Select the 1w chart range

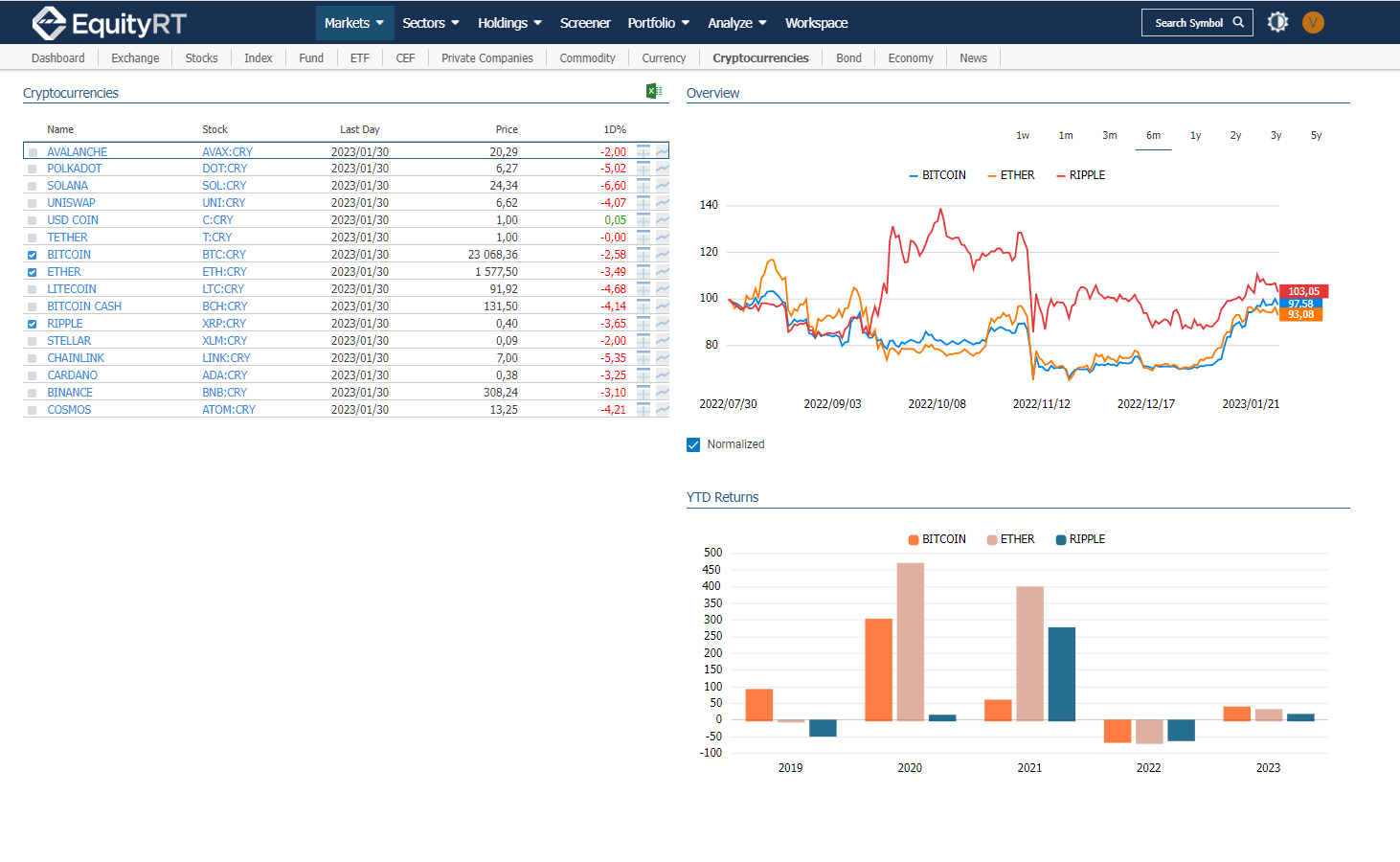(x=1023, y=136)
